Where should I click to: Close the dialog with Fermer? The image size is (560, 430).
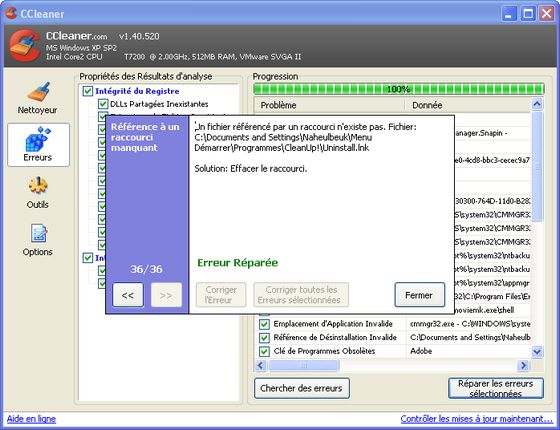pyautogui.click(x=420, y=295)
